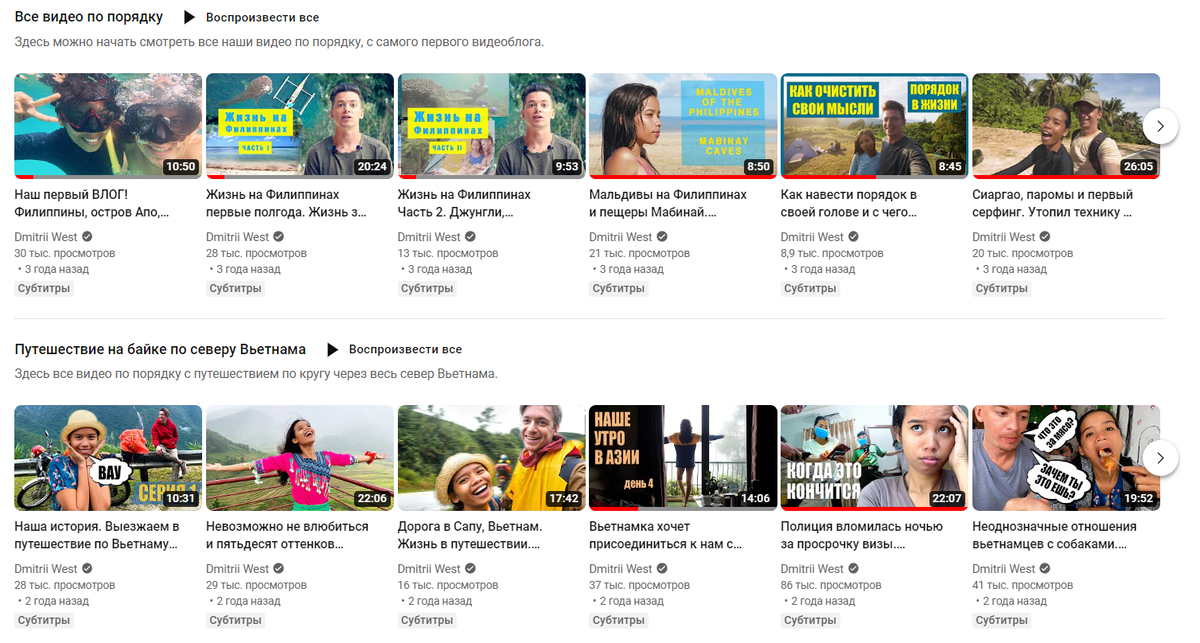Click title 'Жизнь на Филиппинах Часть 2. Джунгли'

click(465, 203)
